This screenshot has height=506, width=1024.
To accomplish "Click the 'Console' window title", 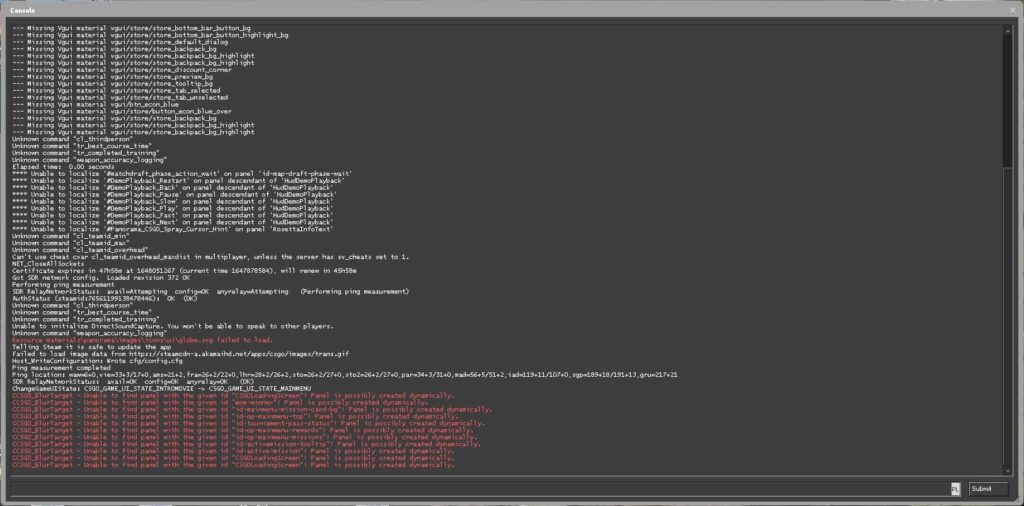I will (x=22, y=10).
